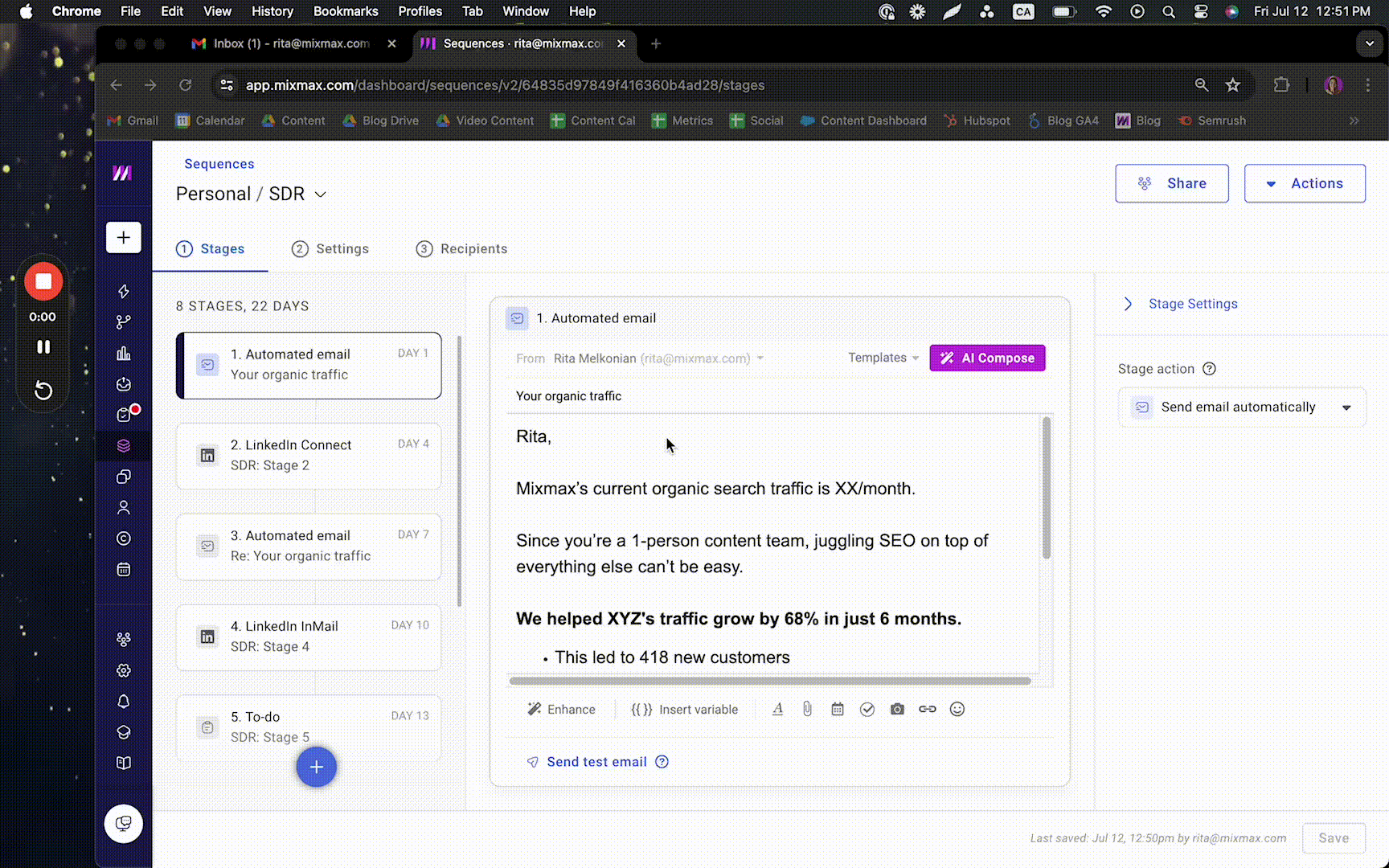1389x868 pixels.
Task: Select stage 4 LinkedIn InMail card
Action: (309, 637)
